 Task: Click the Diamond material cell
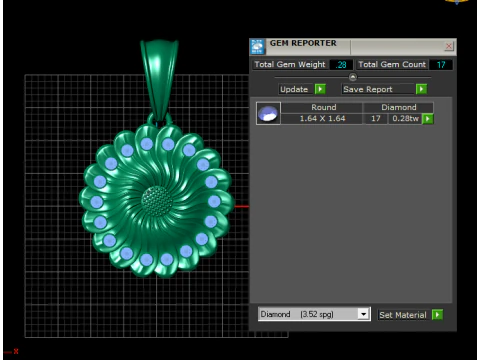click(399, 107)
